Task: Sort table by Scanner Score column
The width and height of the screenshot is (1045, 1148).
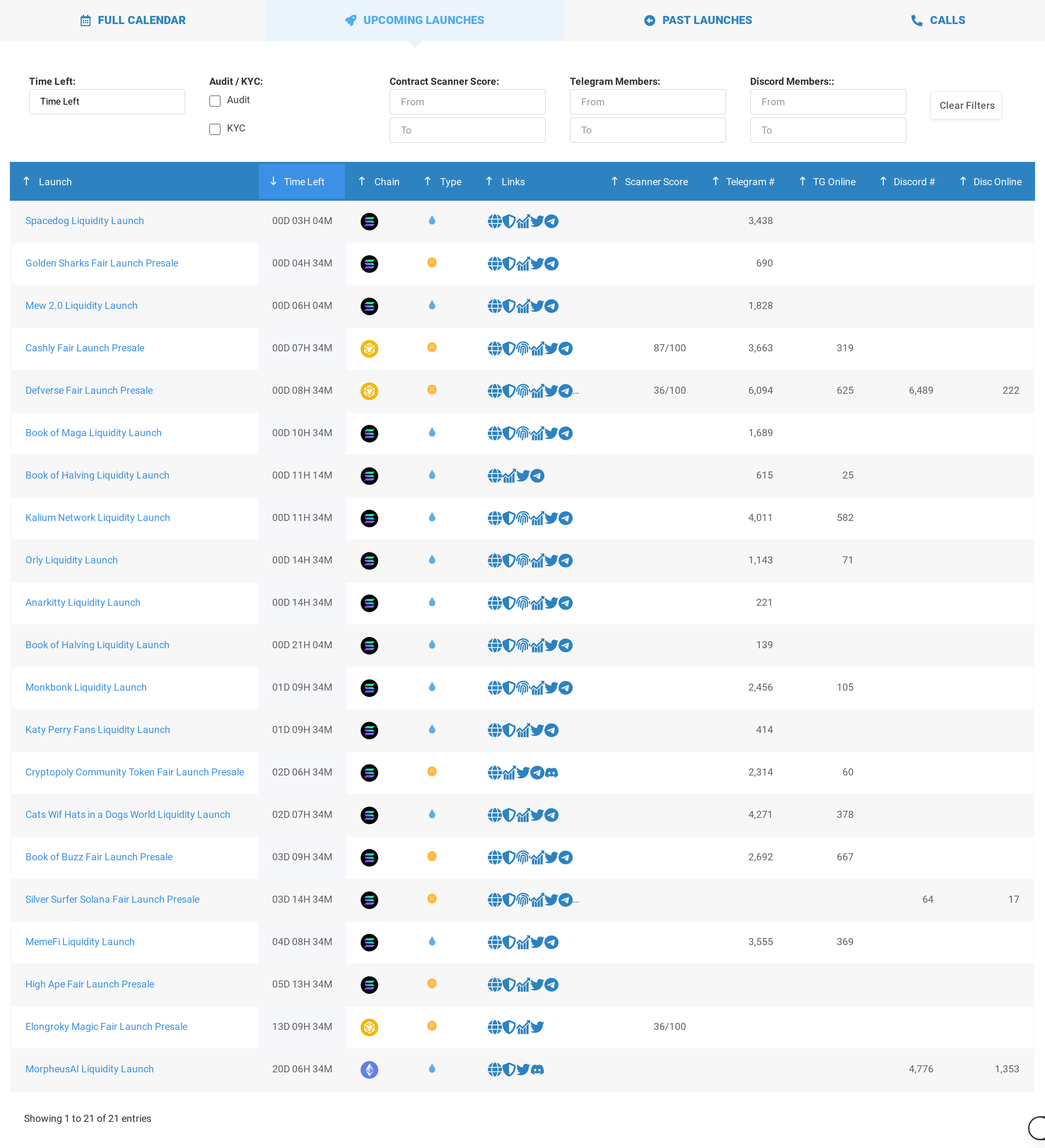Action: tap(650, 182)
